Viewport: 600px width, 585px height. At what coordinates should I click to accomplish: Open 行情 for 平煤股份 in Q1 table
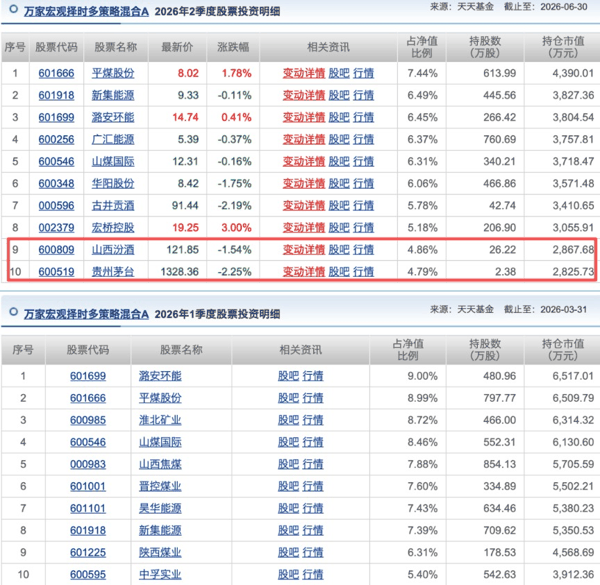pyautogui.click(x=313, y=398)
